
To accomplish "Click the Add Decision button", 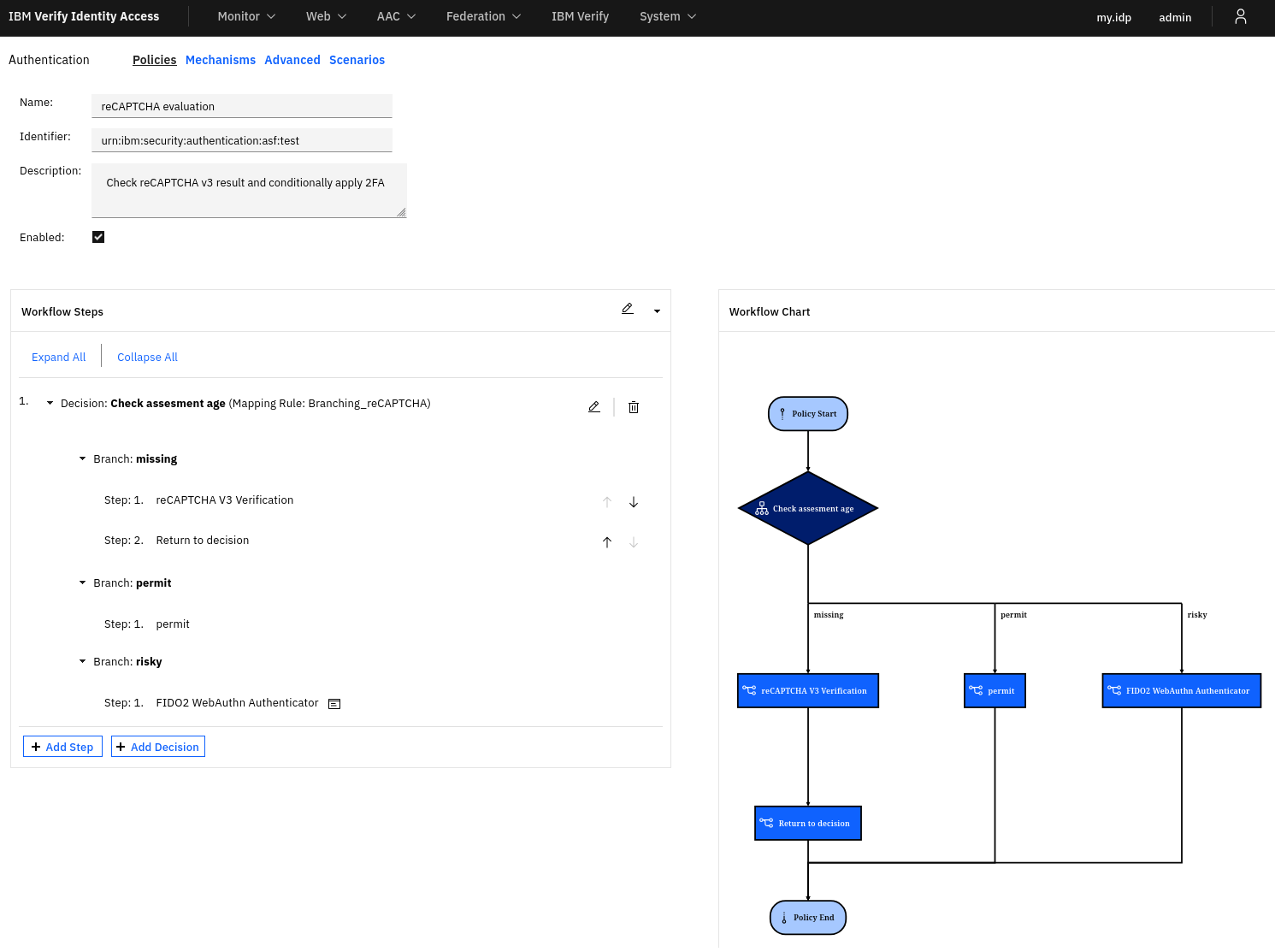I will 158,747.
